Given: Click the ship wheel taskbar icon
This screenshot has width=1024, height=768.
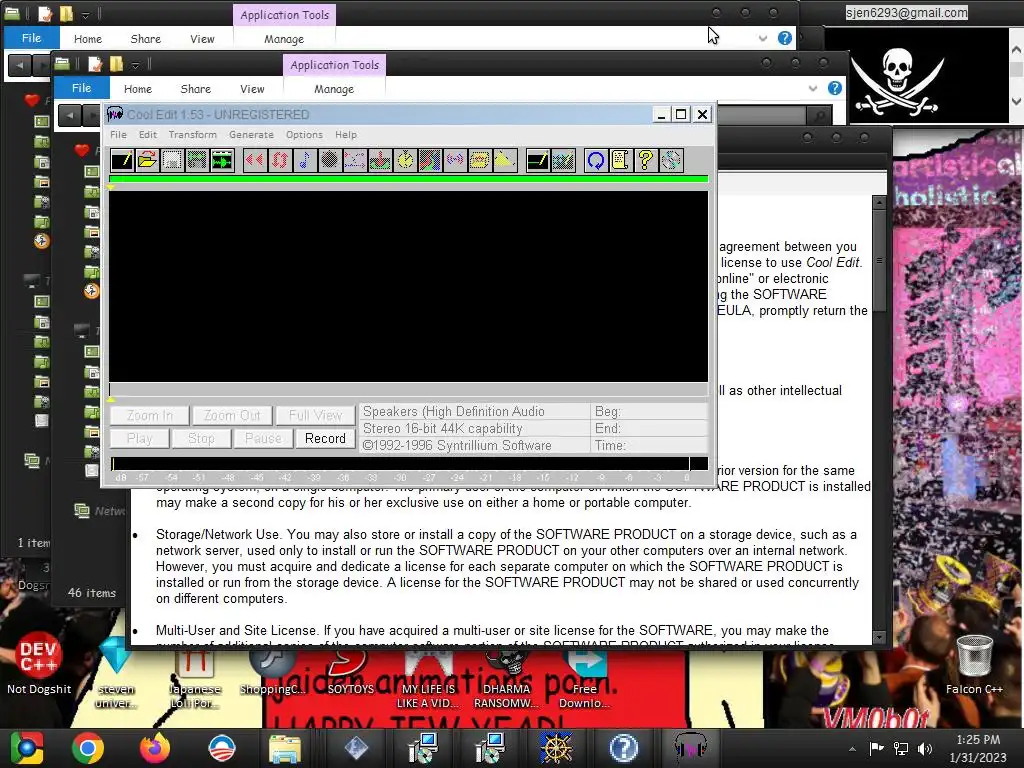Looking at the screenshot, I should (556, 748).
